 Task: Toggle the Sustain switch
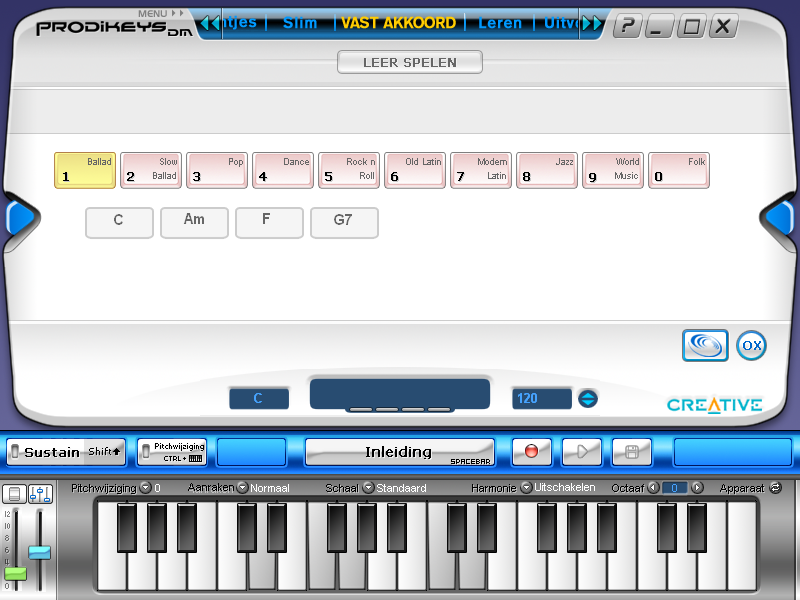pos(15,452)
